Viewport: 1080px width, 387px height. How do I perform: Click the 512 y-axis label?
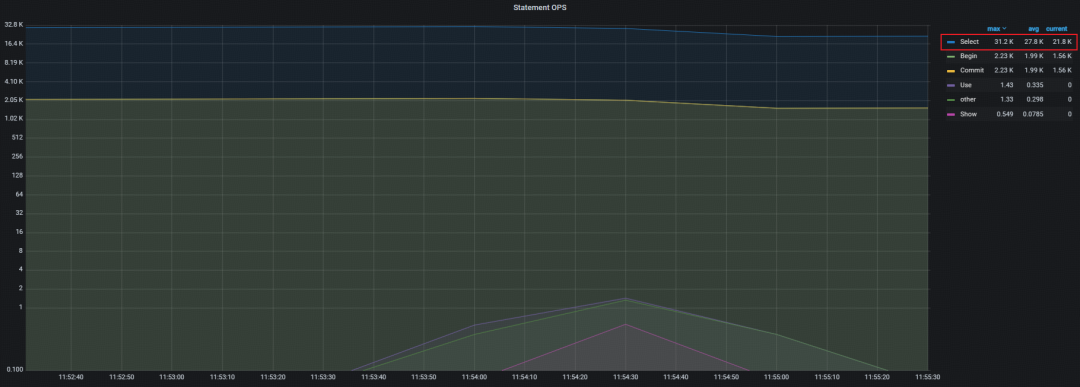click(x=18, y=138)
